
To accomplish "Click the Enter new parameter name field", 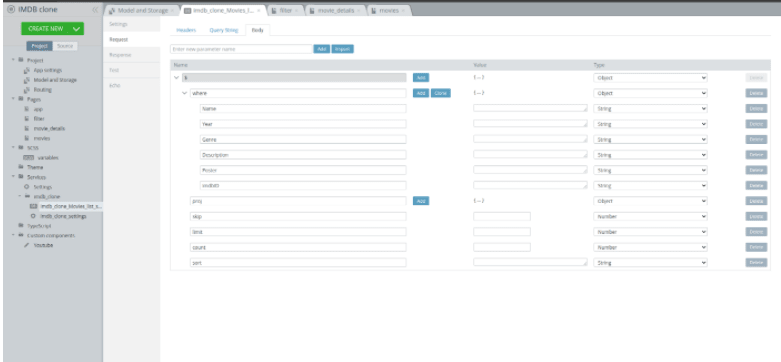I will point(241,49).
